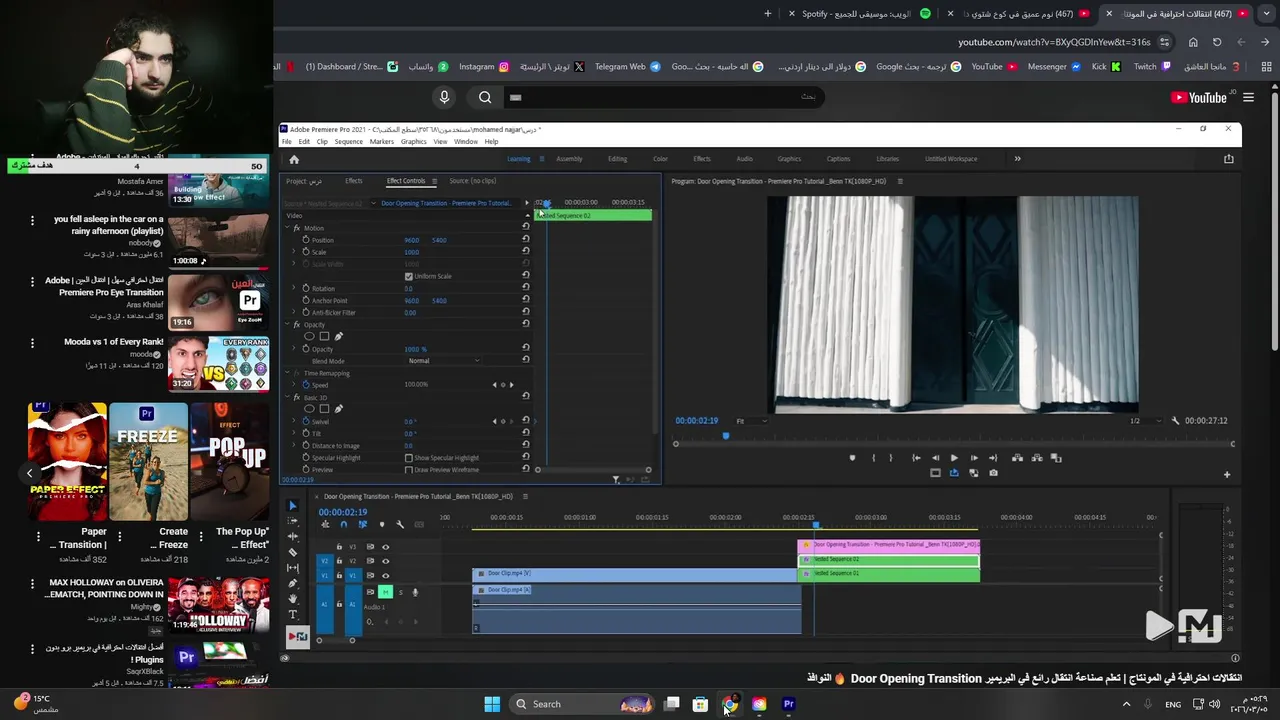Reset the Position parameter in Effect Controls
The height and width of the screenshot is (720, 1280).
tap(525, 240)
